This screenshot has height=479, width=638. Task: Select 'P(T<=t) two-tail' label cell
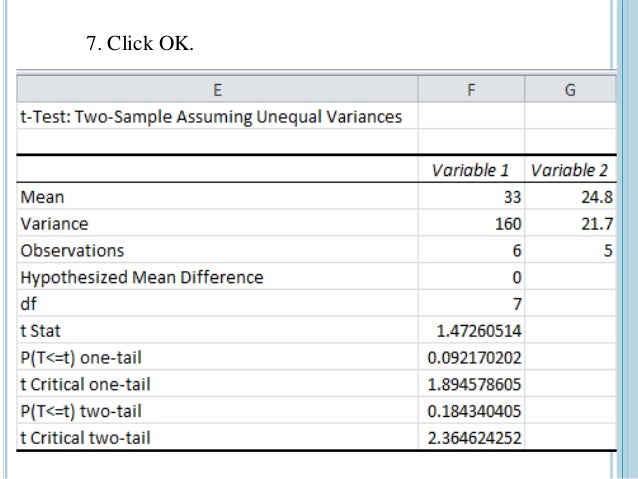[217, 411]
